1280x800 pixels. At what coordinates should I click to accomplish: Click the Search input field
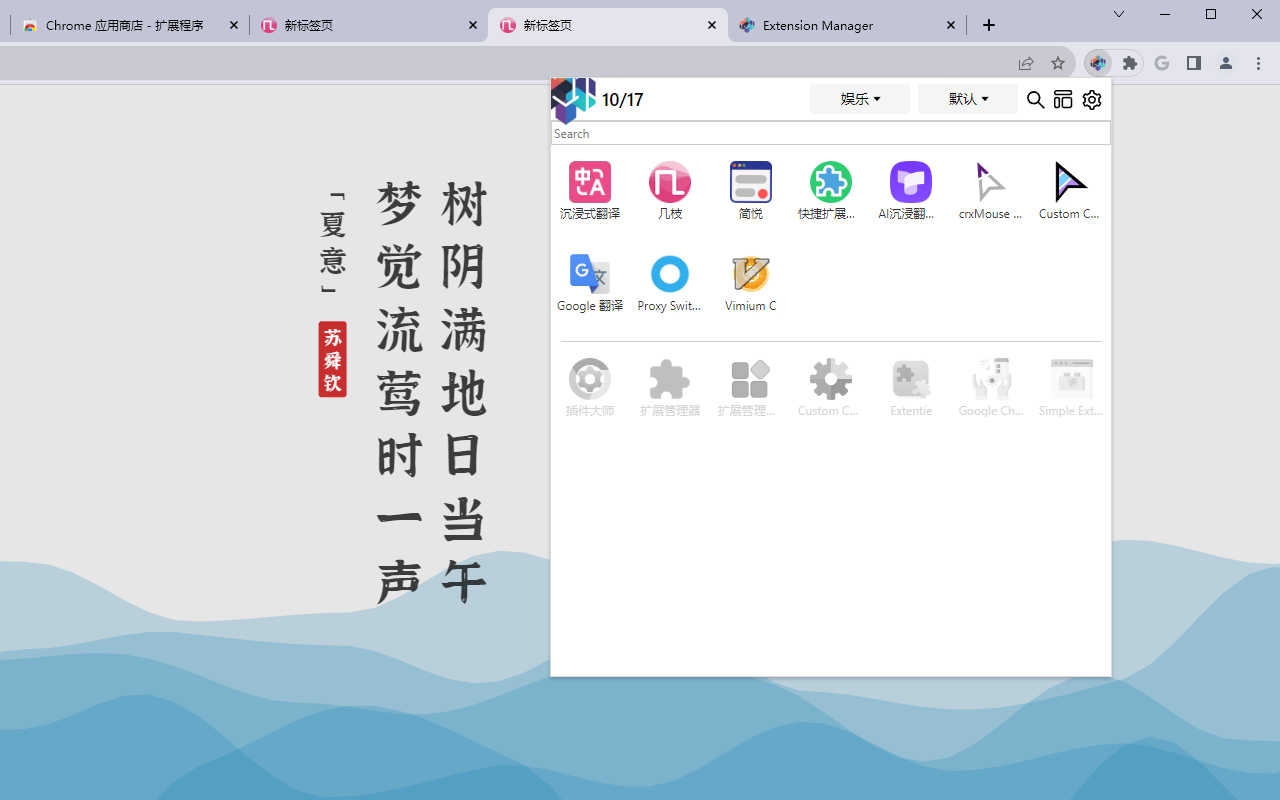coord(830,134)
